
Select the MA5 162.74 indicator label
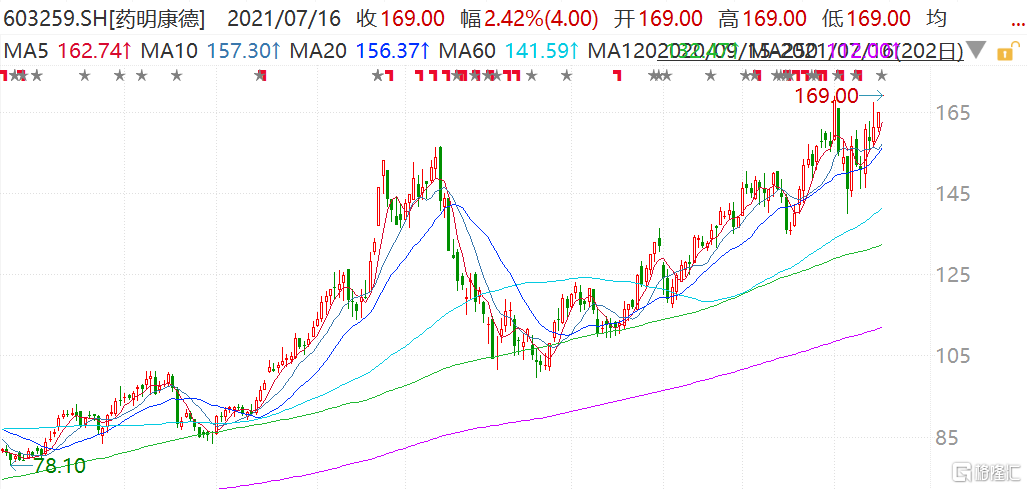point(66,50)
